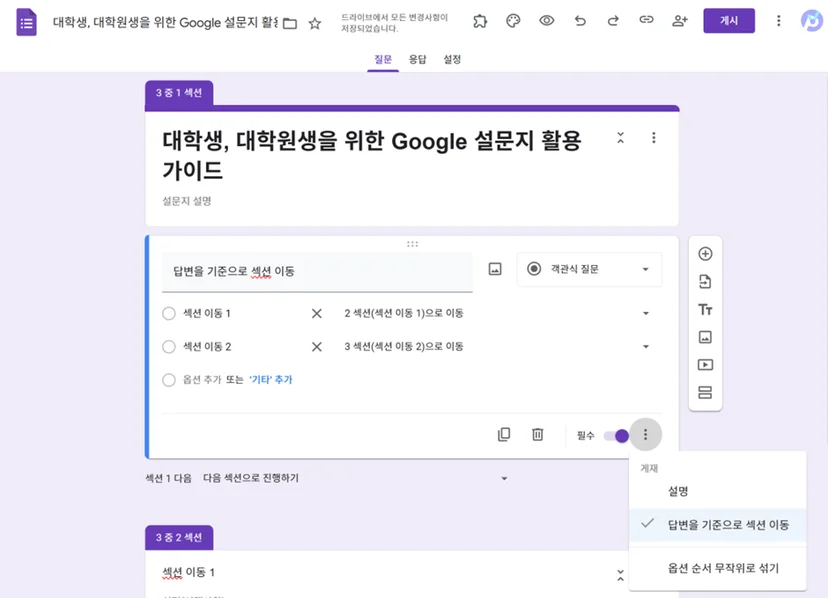Click the redo arrow
Image resolution: width=828 pixels, height=598 pixels.
[x=613, y=21]
